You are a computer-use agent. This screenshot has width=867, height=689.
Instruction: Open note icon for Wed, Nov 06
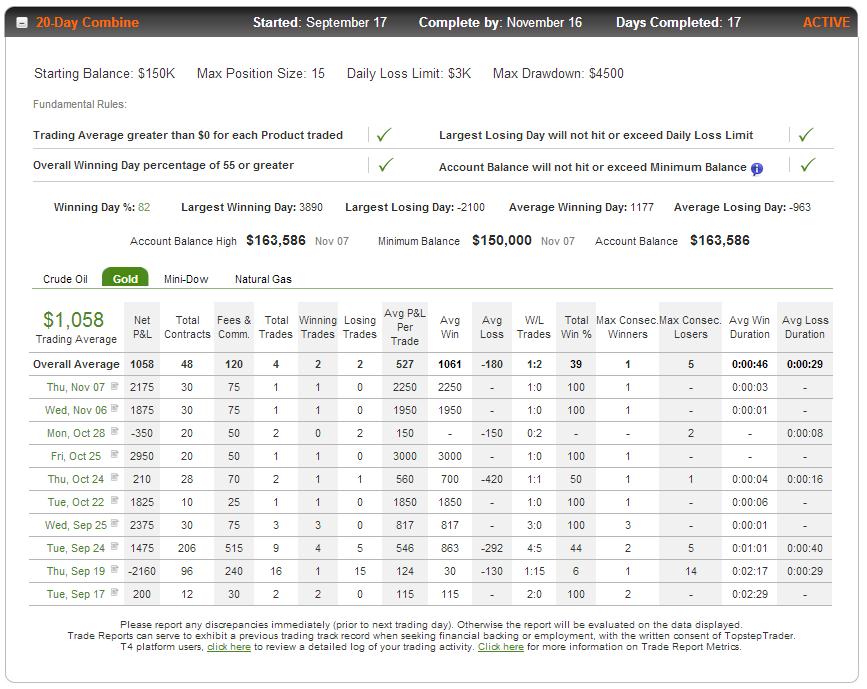click(x=114, y=409)
